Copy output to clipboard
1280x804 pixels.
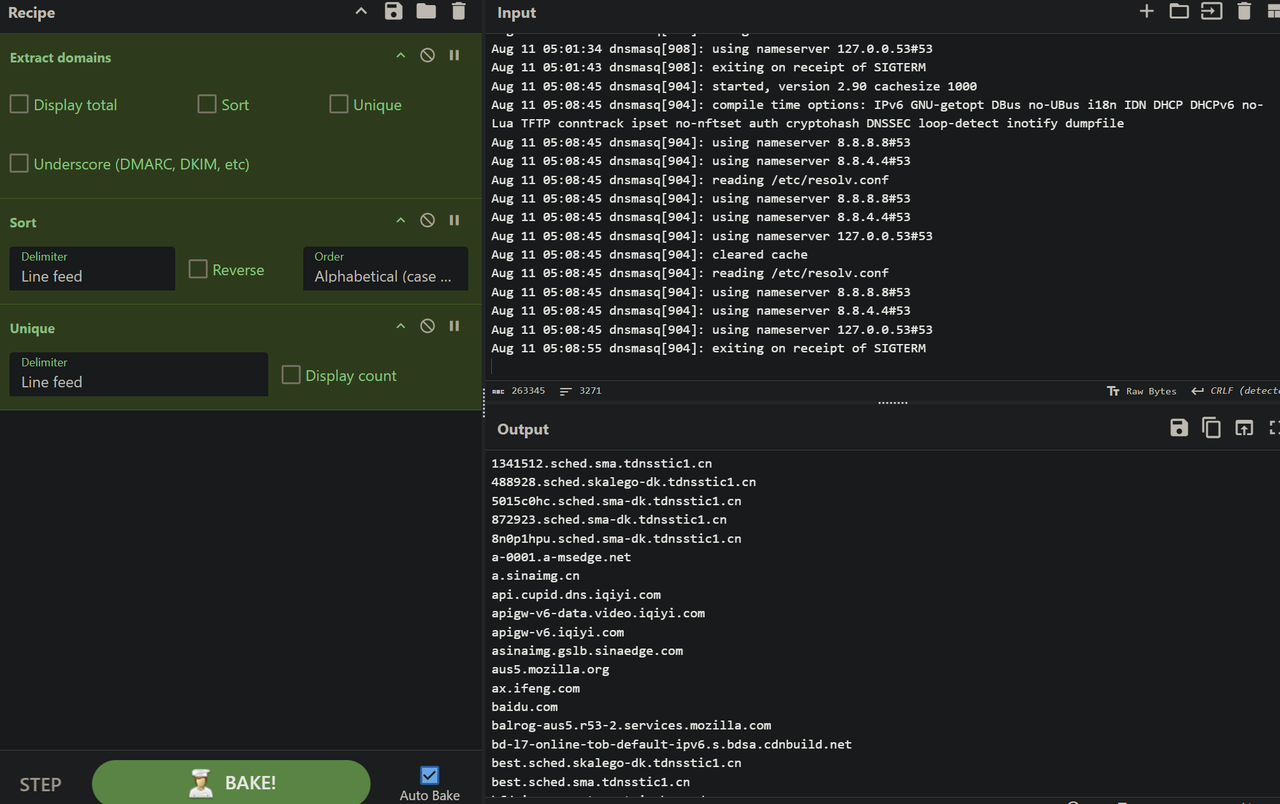tap(1211, 428)
